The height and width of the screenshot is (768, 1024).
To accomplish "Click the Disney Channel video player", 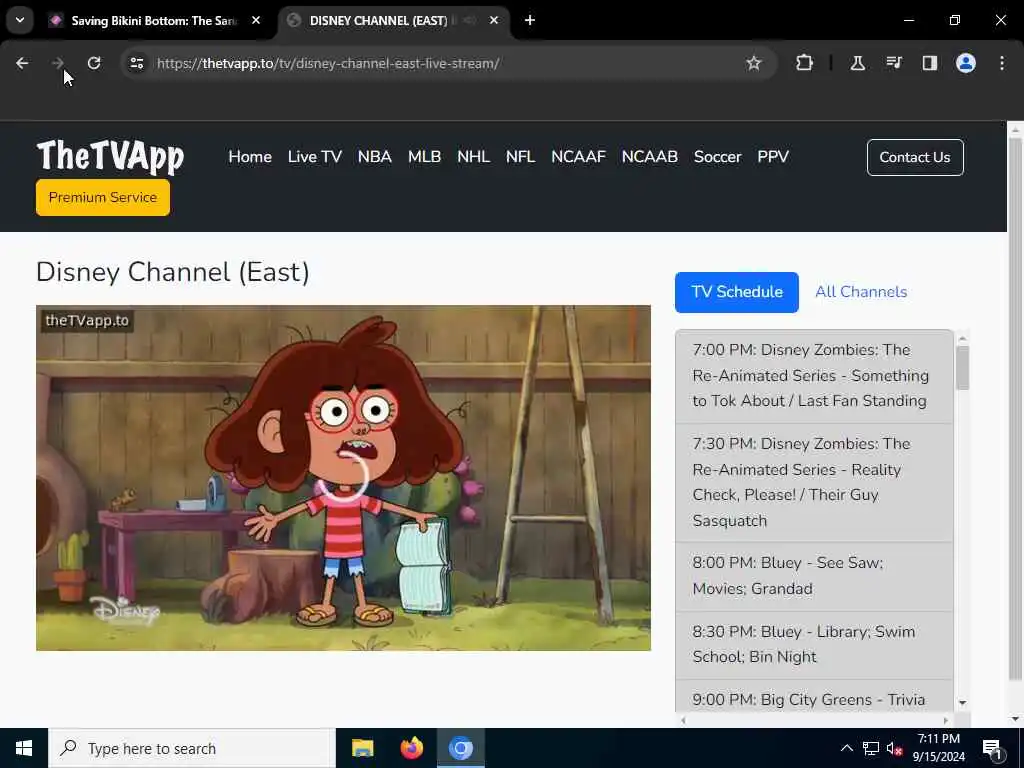I will (x=344, y=477).
